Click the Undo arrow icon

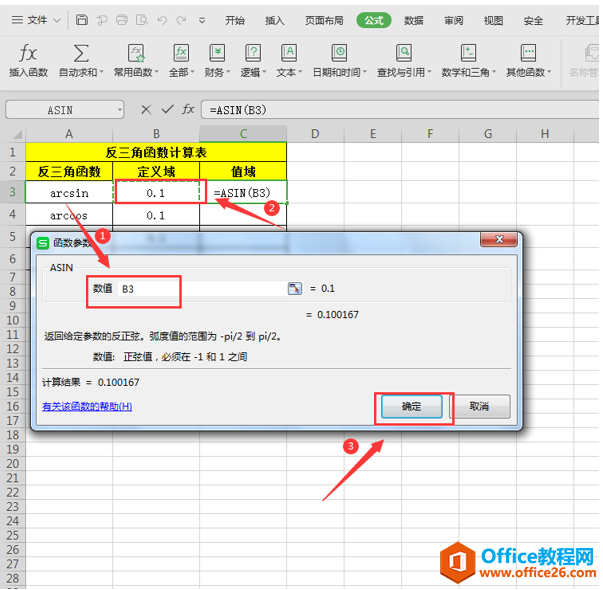(x=162, y=20)
